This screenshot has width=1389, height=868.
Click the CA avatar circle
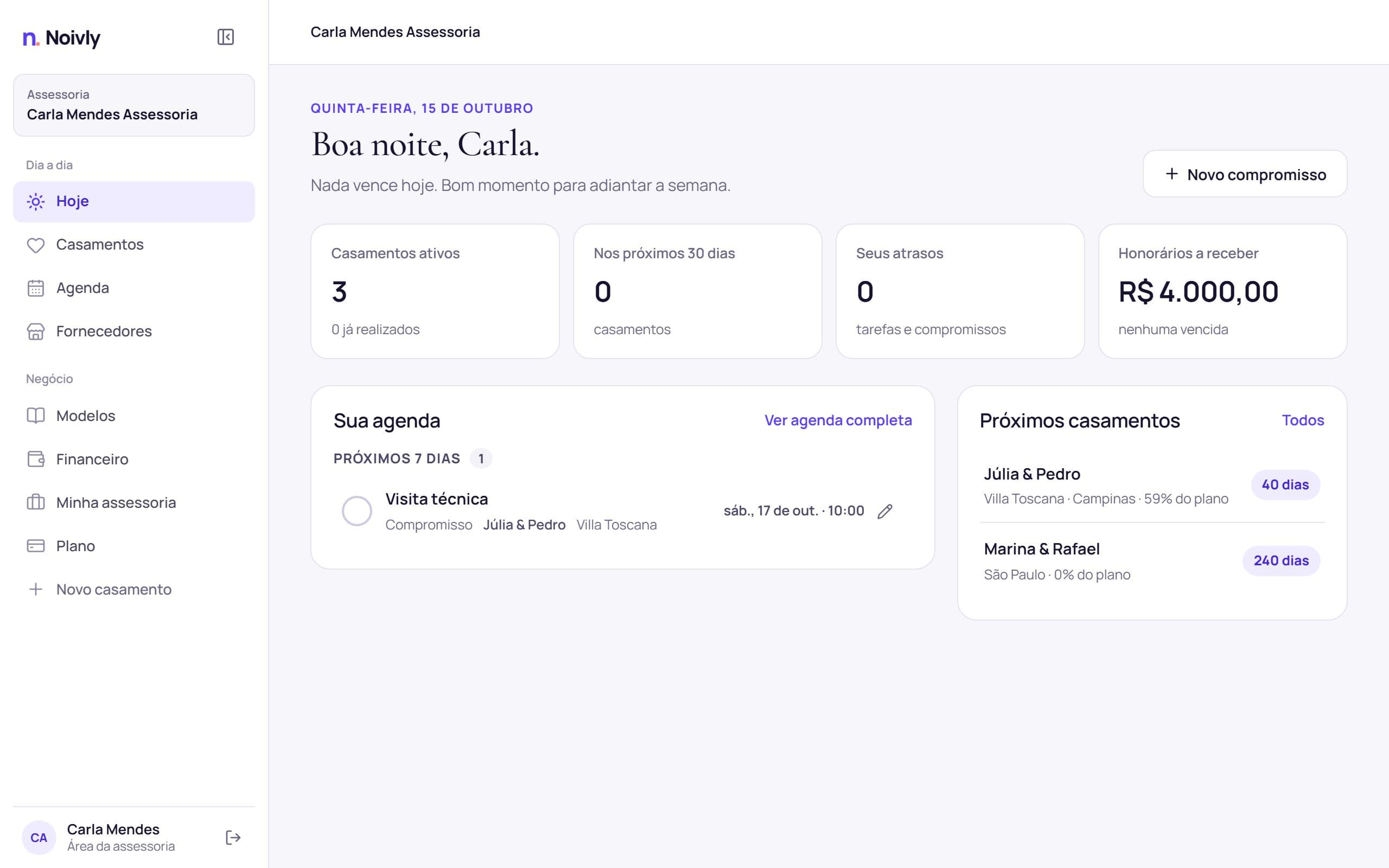tap(39, 838)
